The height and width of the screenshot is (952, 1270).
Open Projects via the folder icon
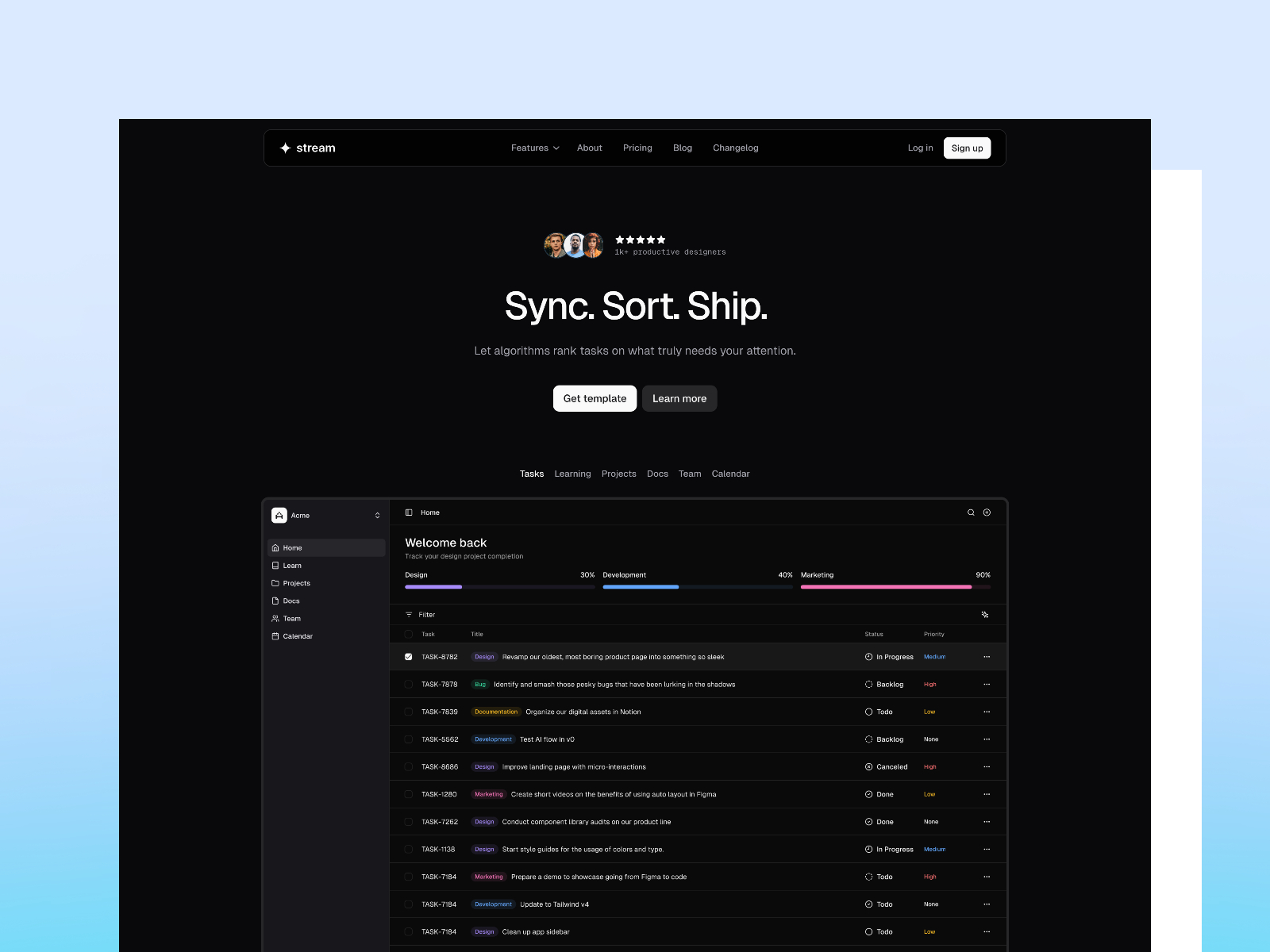tap(274, 583)
